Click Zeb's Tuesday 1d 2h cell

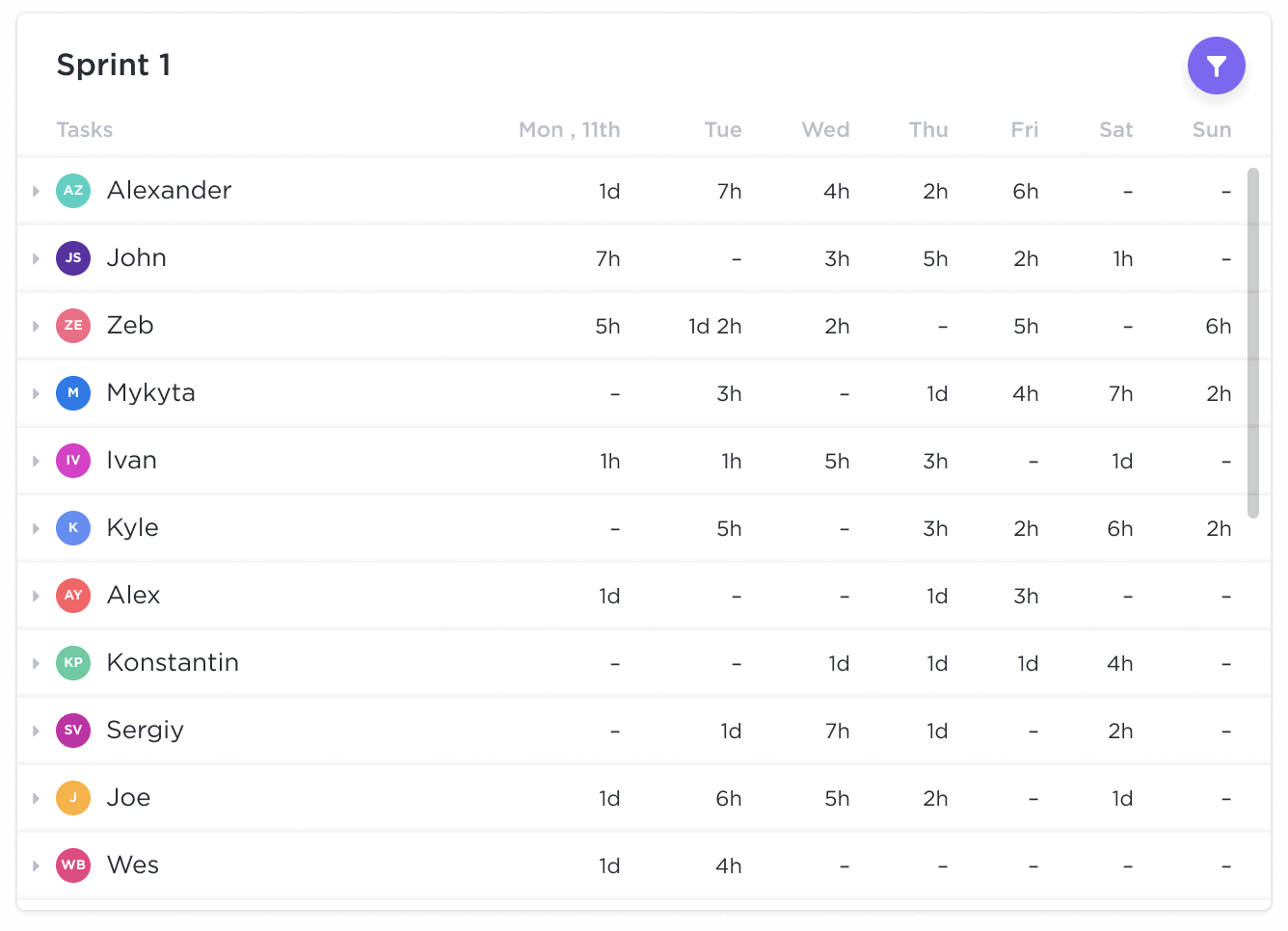point(714,327)
